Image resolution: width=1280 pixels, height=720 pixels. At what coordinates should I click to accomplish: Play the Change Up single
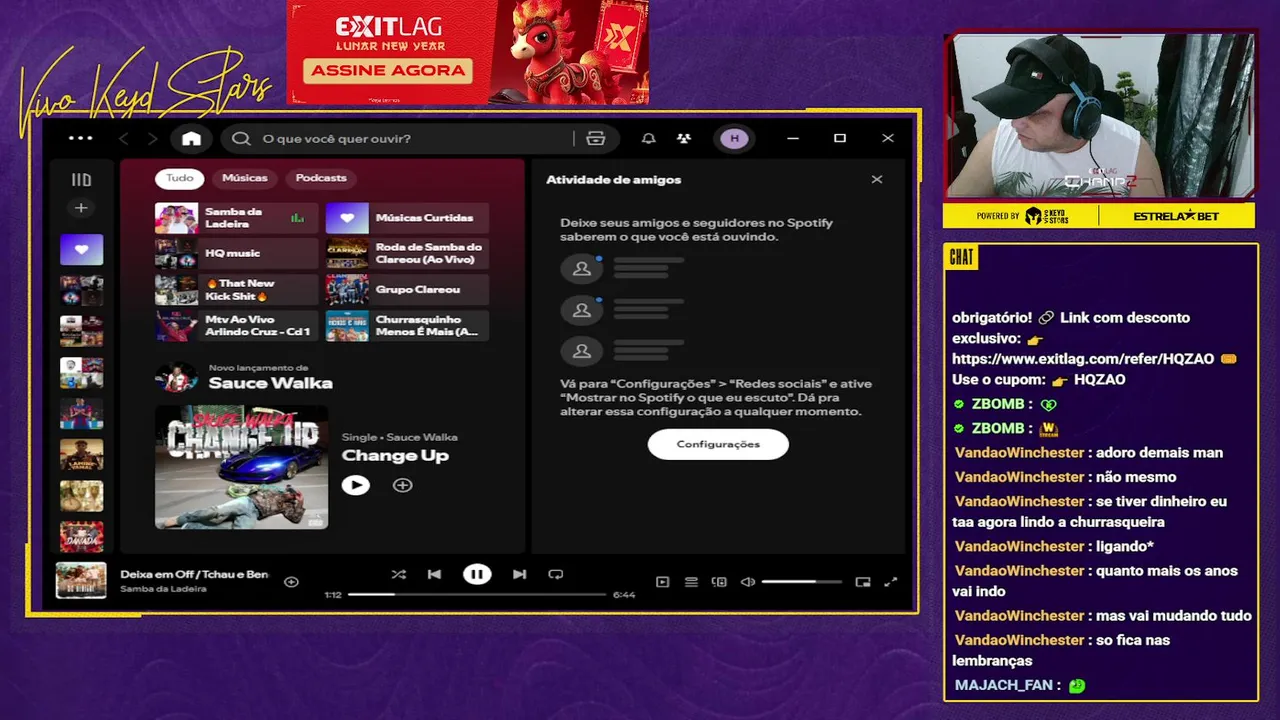pos(355,485)
